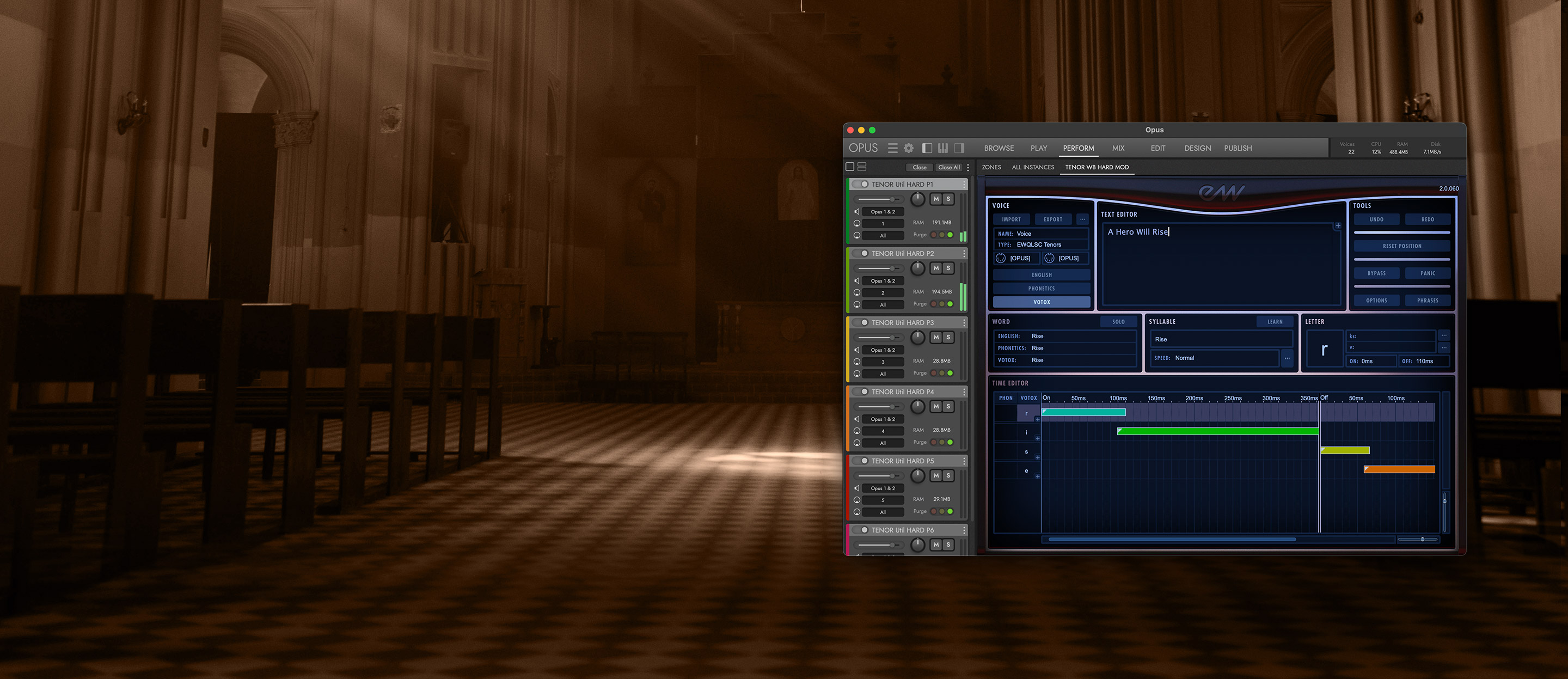Toggle the left sidebar panel icon
Screen dimensions: 1568x679
coord(927,148)
